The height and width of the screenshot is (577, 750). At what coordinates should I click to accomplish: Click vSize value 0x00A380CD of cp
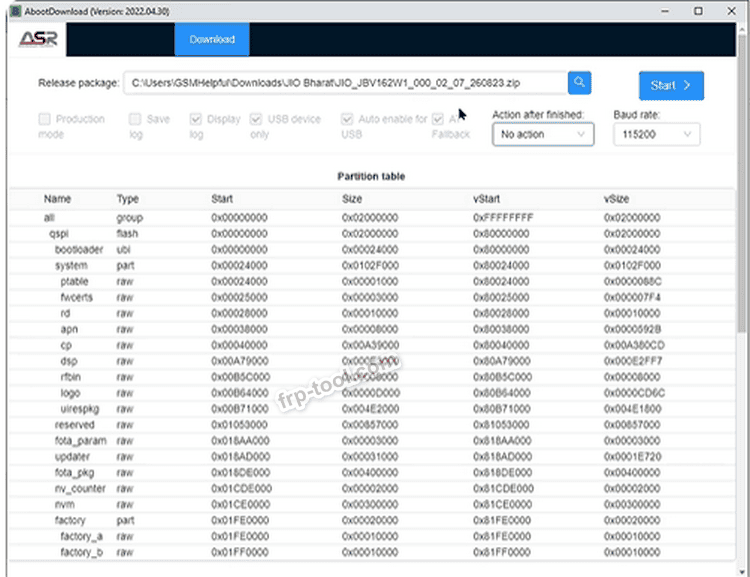[x=634, y=345]
